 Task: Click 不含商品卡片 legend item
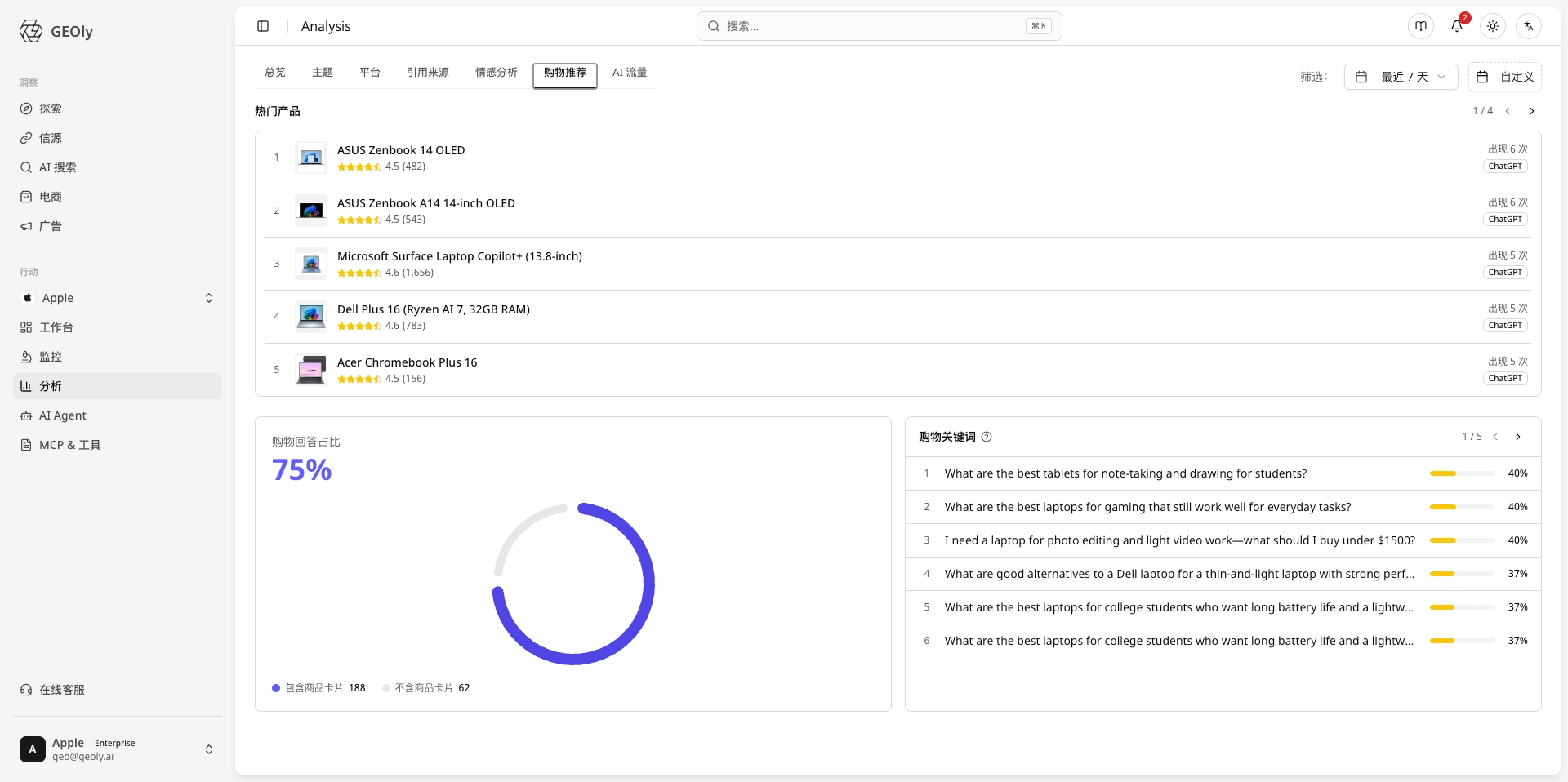426,688
